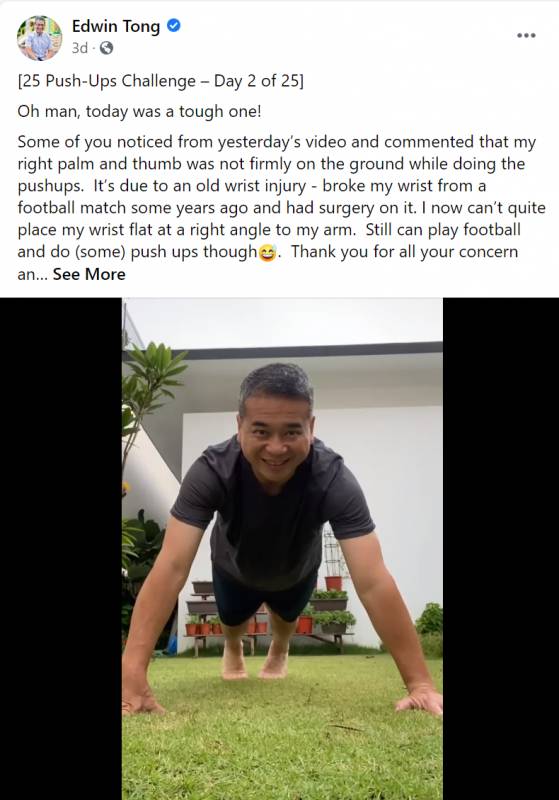
Task: Click the 'Oh man, today was a tough one!' line
Action: (139, 111)
